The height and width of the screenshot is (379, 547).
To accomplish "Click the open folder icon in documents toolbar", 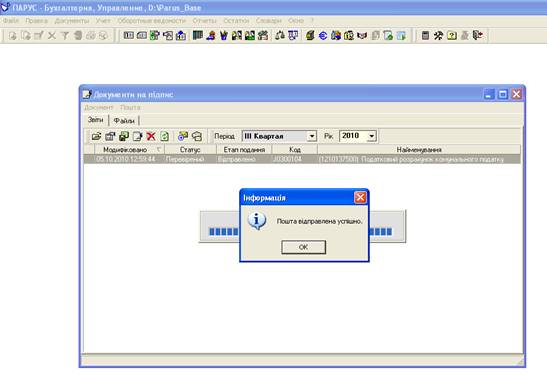I will pos(96,136).
